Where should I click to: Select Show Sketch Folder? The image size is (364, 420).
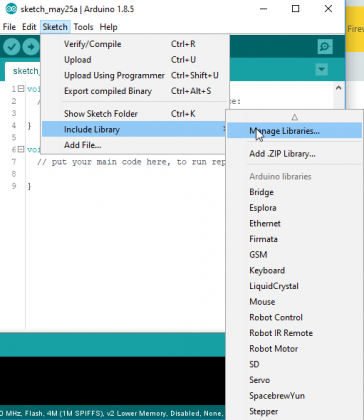135,114
